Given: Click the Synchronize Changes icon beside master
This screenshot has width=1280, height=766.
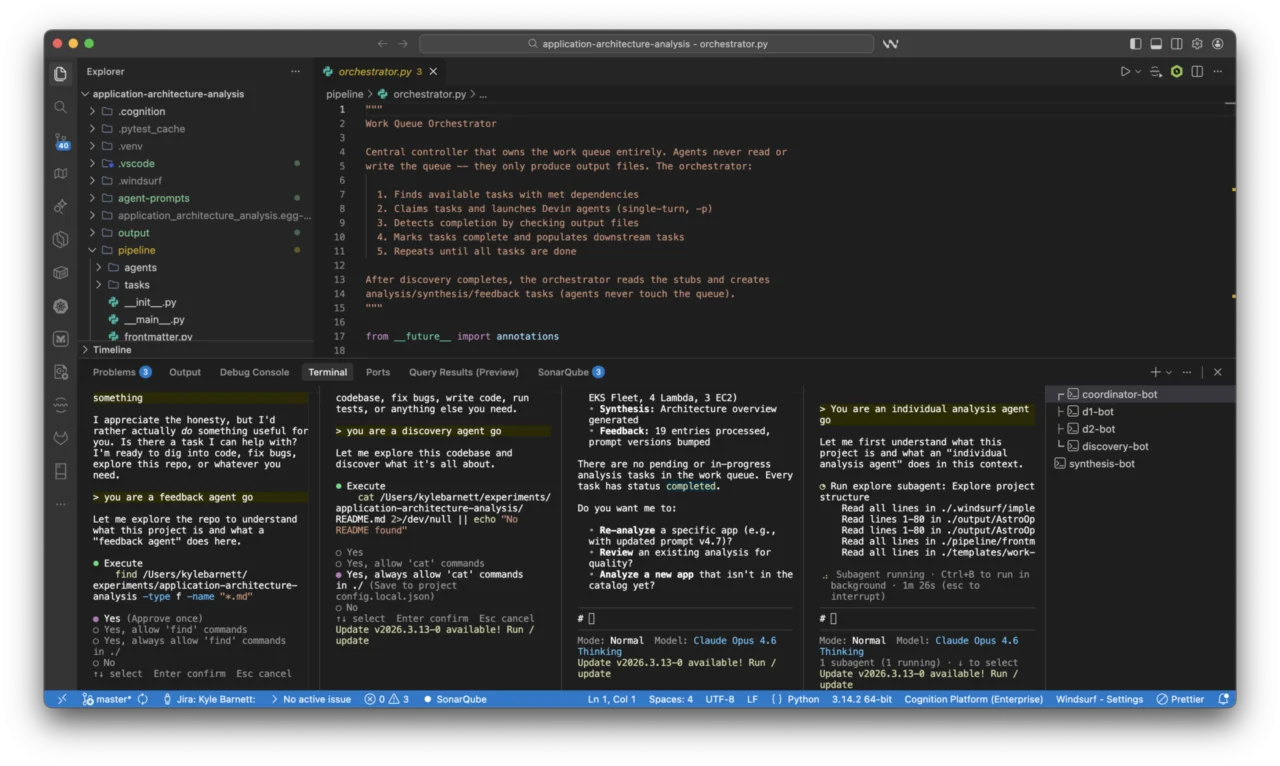Looking at the screenshot, I should pos(143,699).
